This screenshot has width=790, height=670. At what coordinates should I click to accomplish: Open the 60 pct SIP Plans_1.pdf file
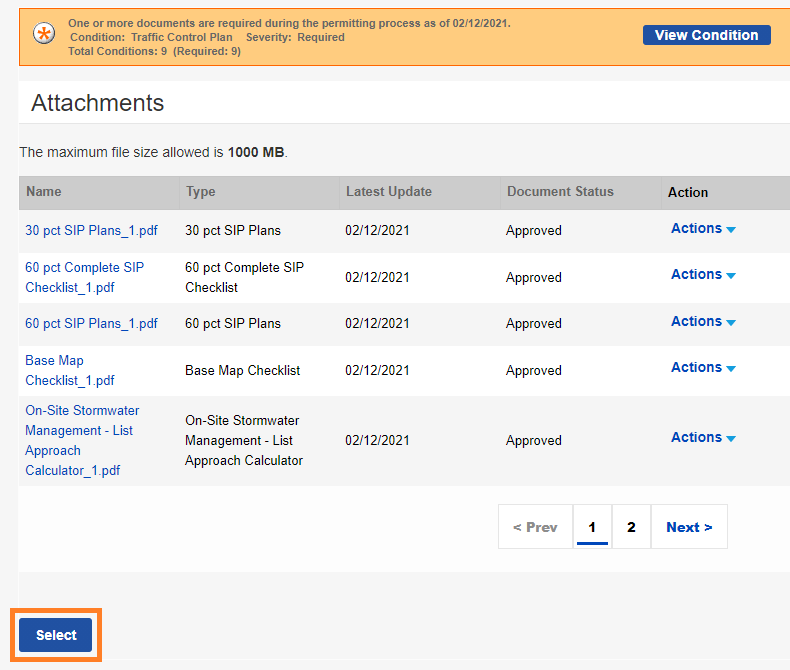tap(91, 323)
